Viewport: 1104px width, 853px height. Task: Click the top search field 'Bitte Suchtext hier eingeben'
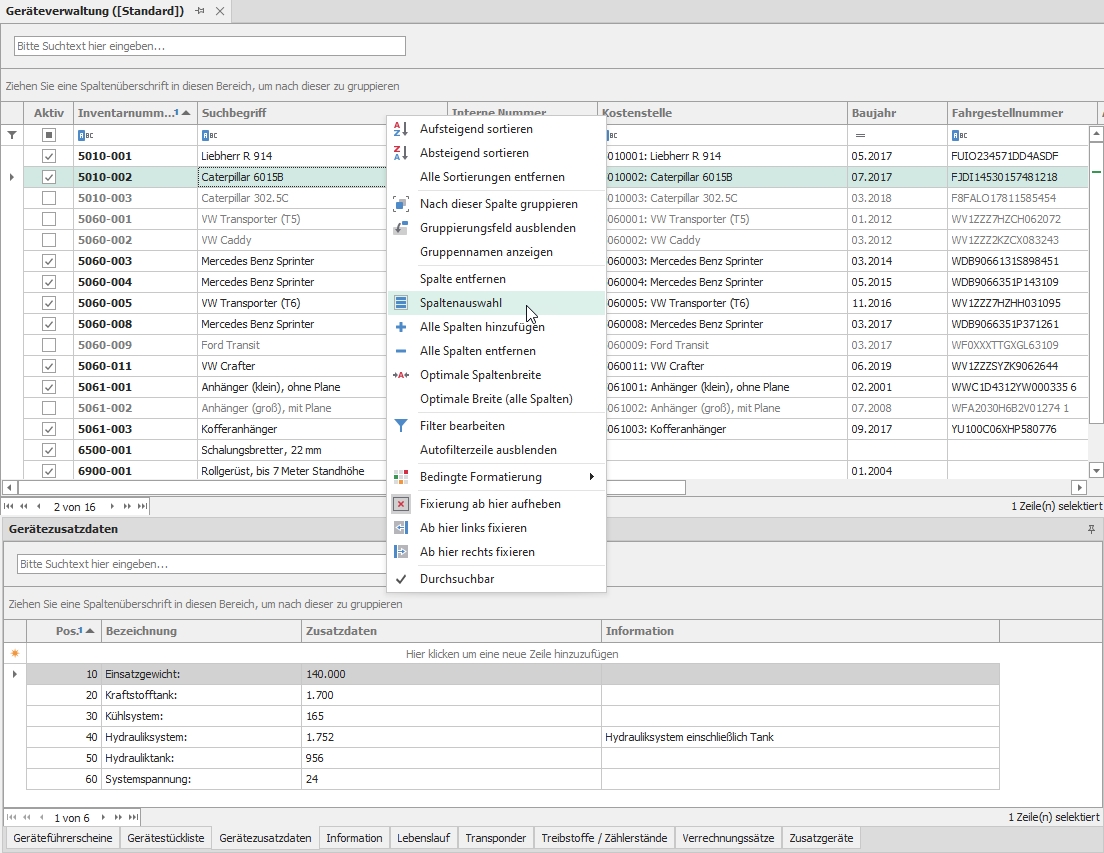click(x=210, y=46)
